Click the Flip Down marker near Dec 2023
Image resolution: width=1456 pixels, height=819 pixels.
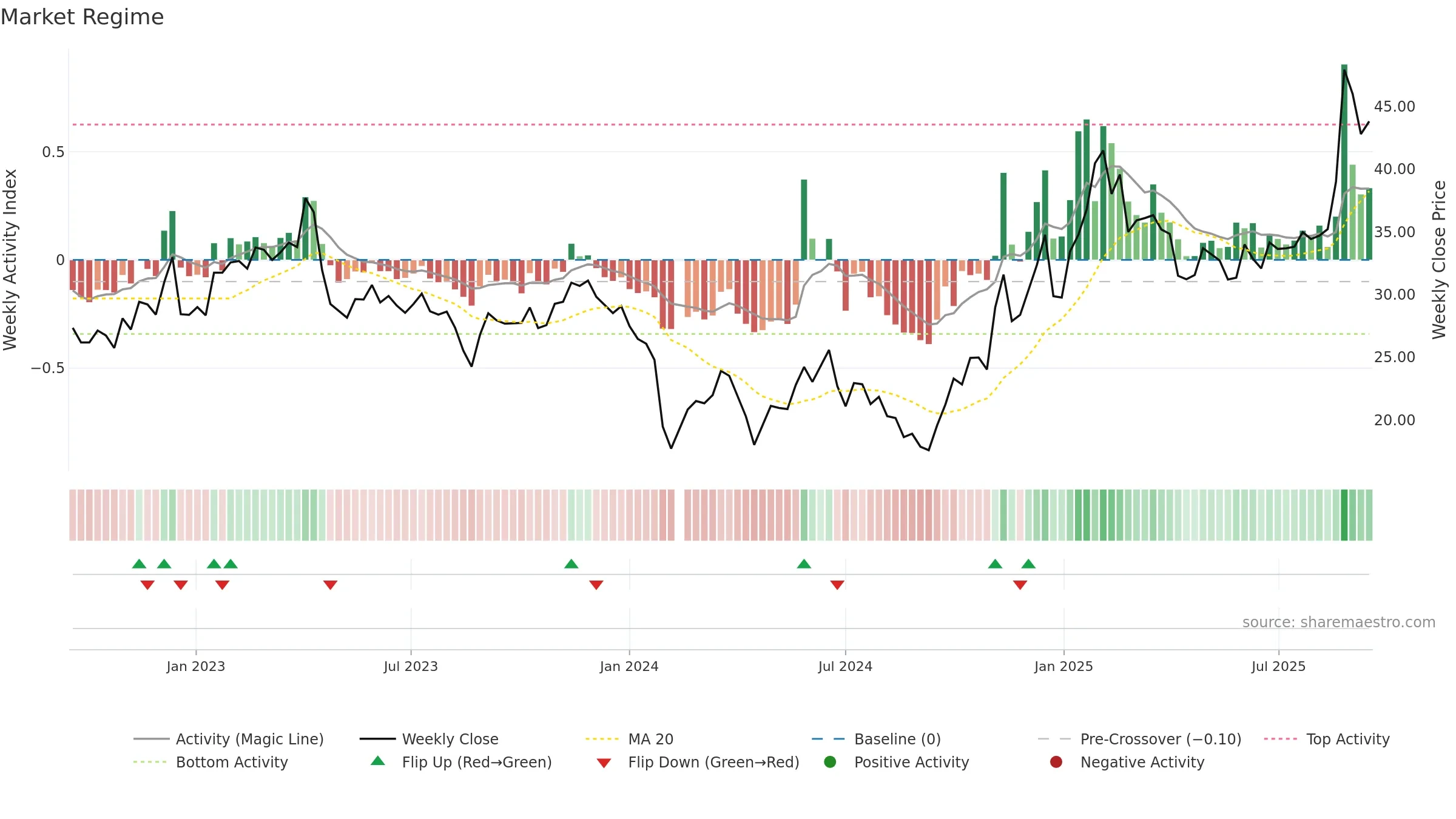coord(596,585)
